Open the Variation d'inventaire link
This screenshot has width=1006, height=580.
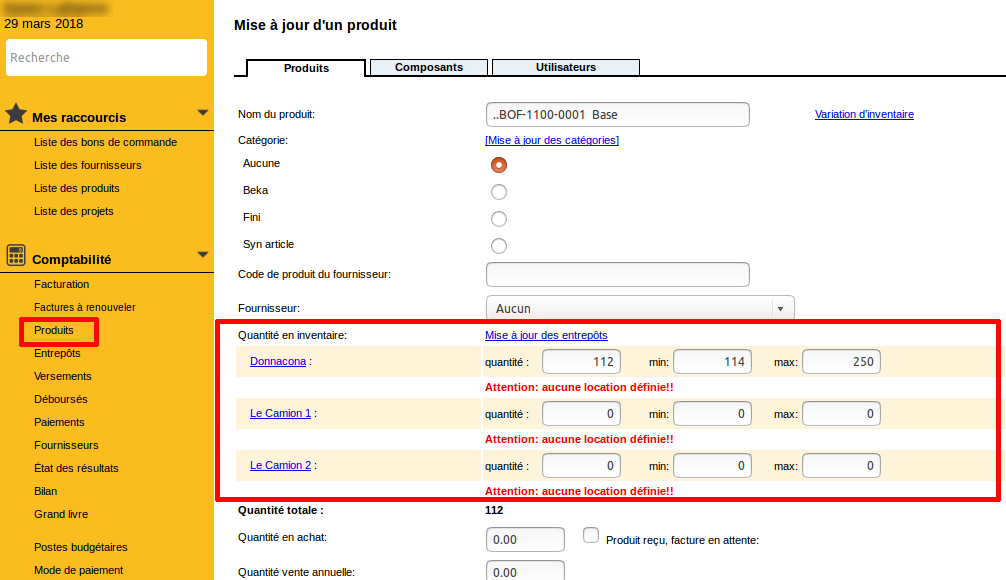[x=864, y=114]
